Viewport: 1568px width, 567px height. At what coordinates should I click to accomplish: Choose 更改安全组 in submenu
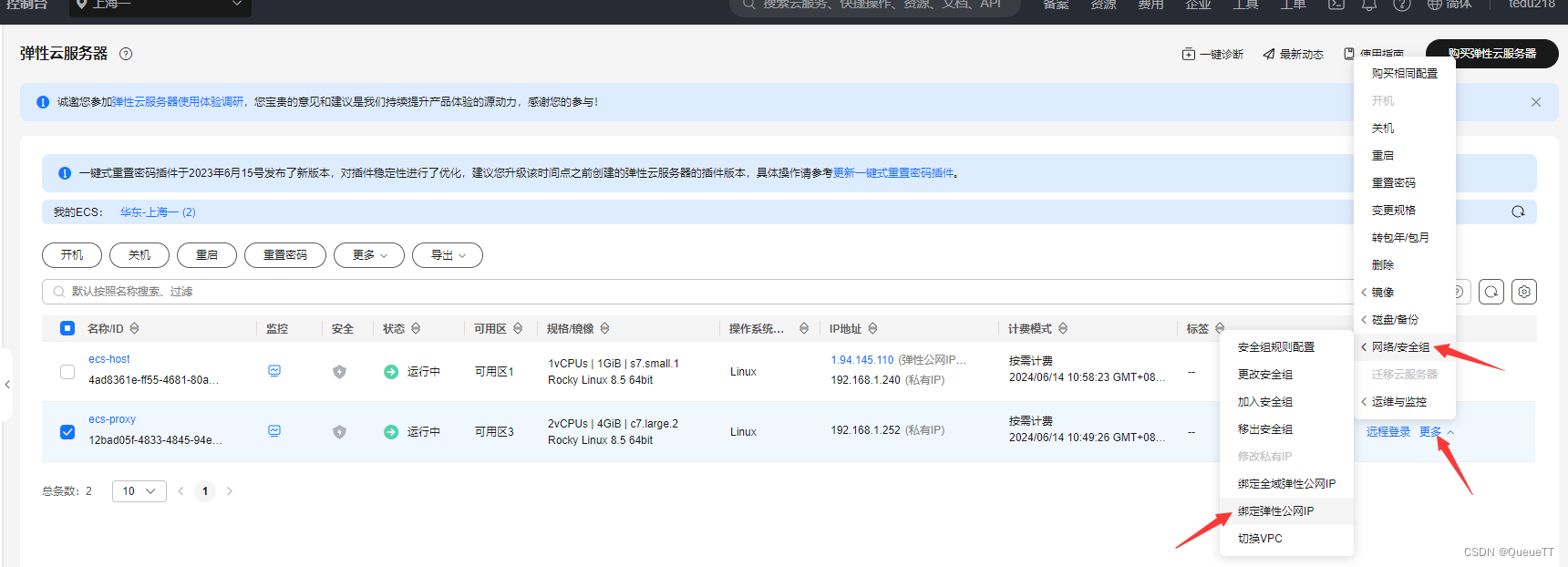click(x=1286, y=375)
